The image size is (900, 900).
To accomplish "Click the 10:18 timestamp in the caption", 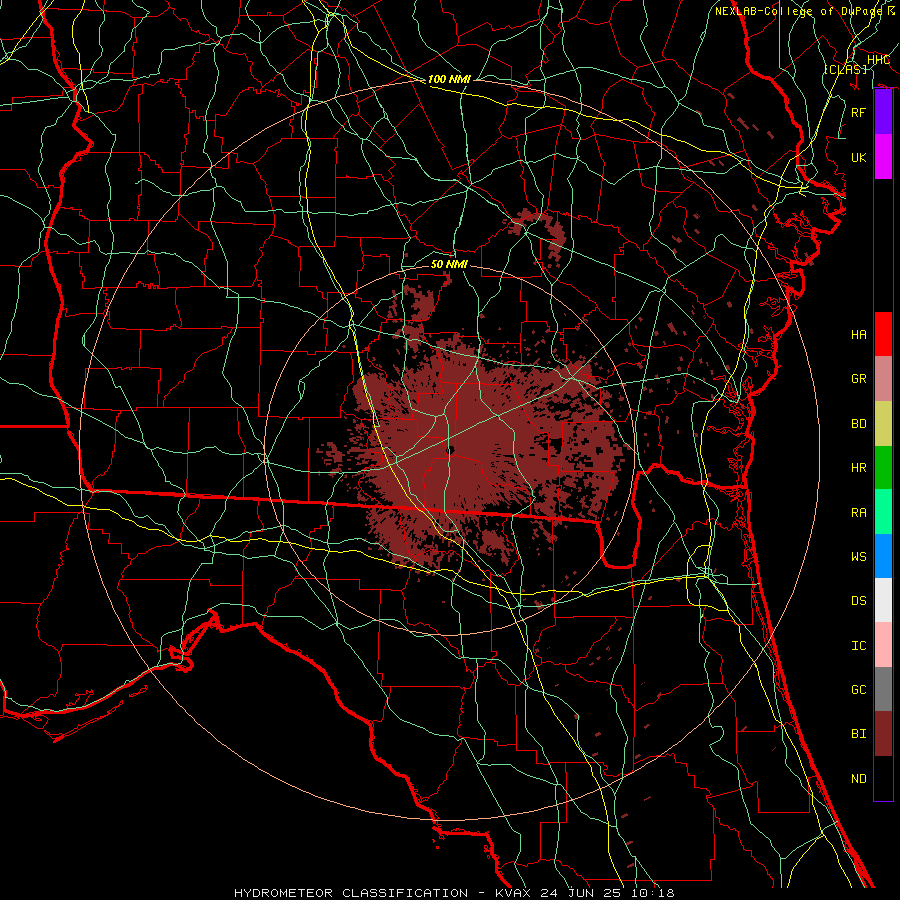I will [653, 893].
